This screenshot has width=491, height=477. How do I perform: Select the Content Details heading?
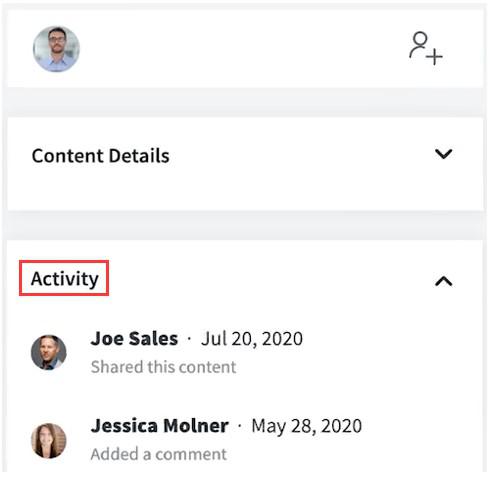(101, 156)
